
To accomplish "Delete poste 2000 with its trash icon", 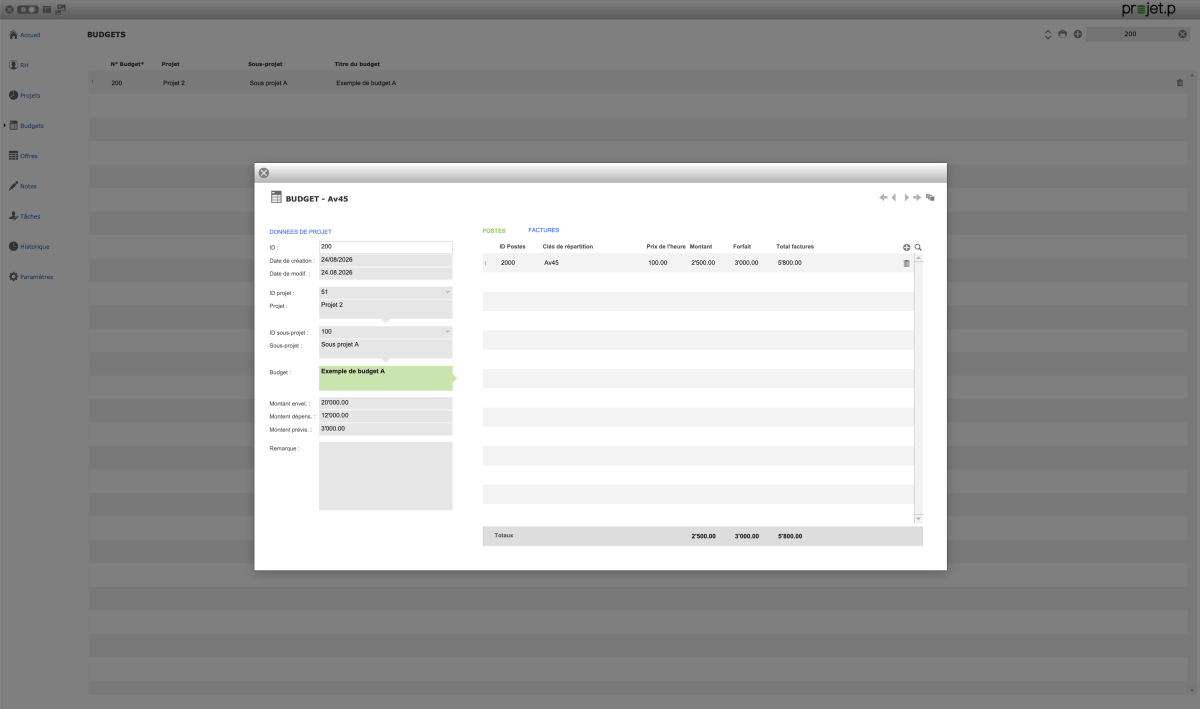I will pyautogui.click(x=907, y=263).
